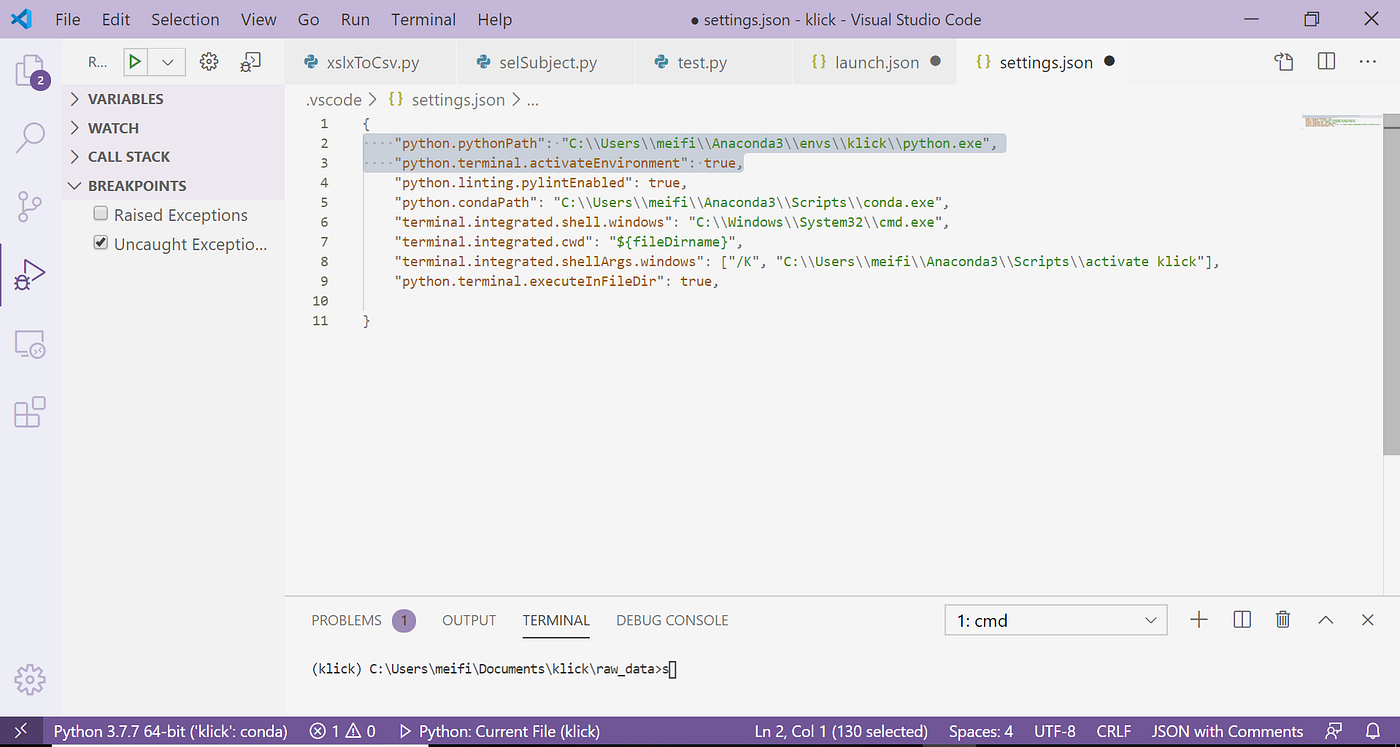Start debugging with the green play icon
Image resolution: width=1400 pixels, height=747 pixels.
pyautogui.click(x=135, y=61)
